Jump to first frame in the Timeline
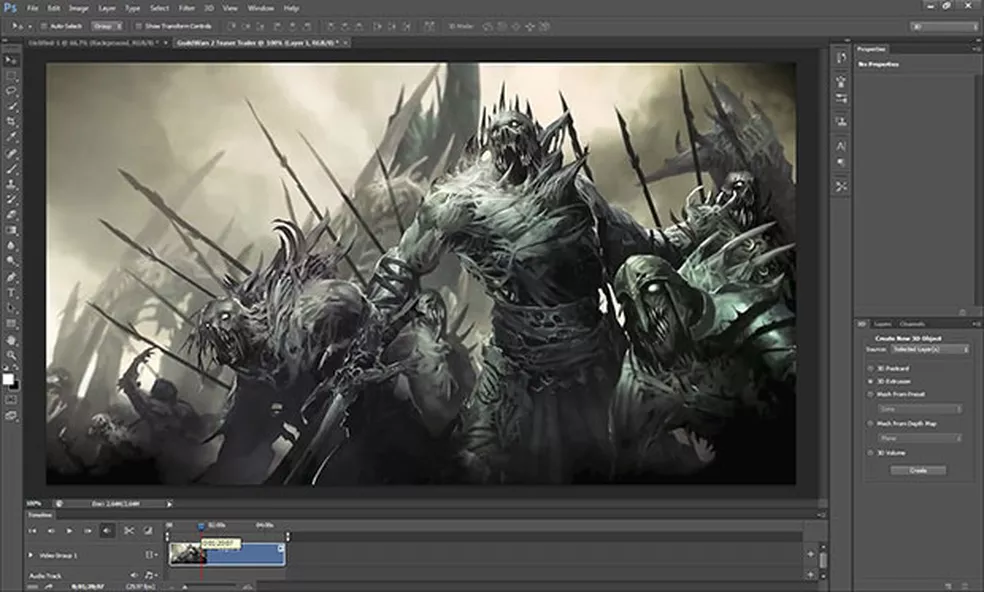 [x=32, y=530]
